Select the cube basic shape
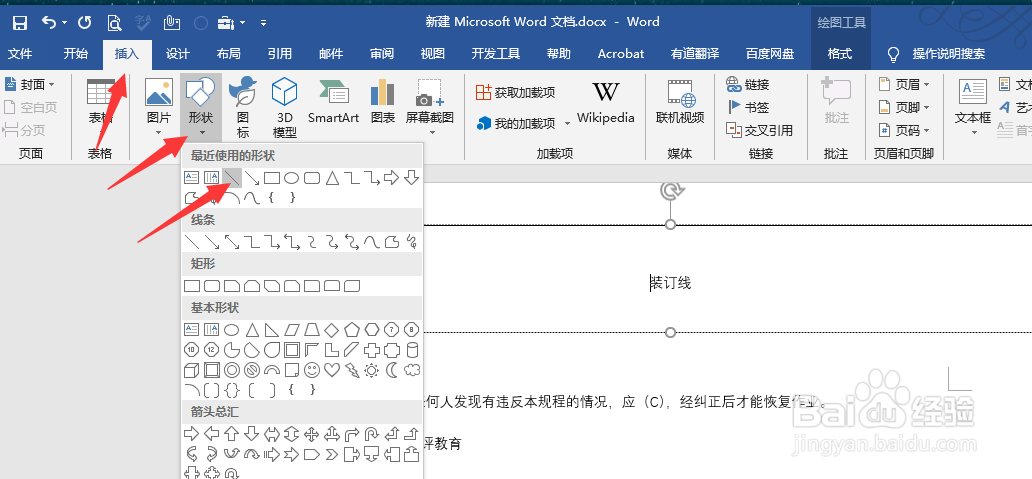This screenshot has height=479, width=1032. (192, 370)
